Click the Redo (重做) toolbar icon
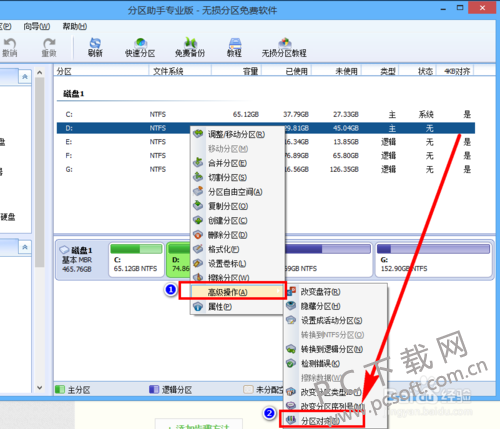 click(49, 47)
